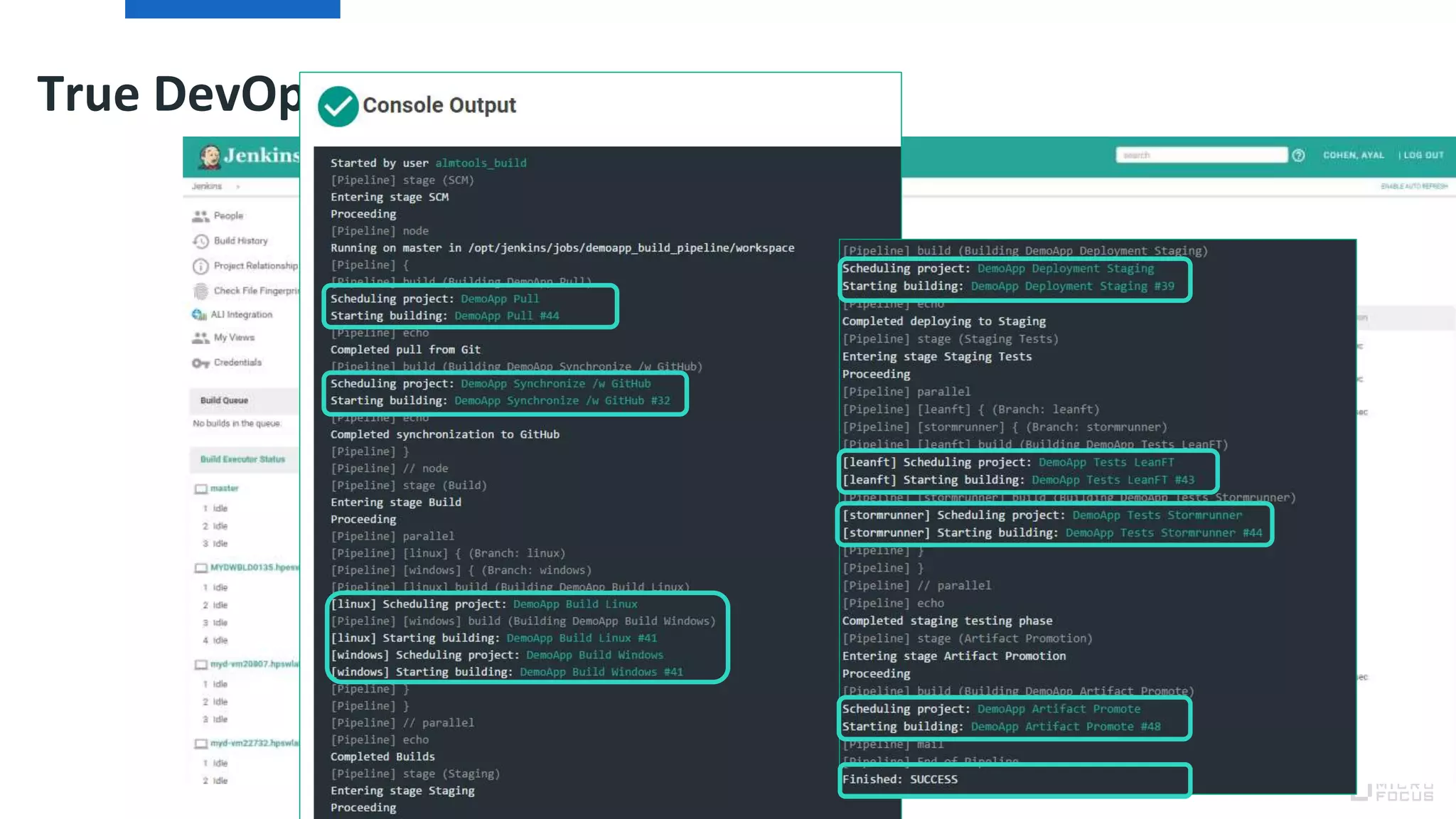
Task: Click 'Completed pull from Git' console line
Action: pos(405,350)
